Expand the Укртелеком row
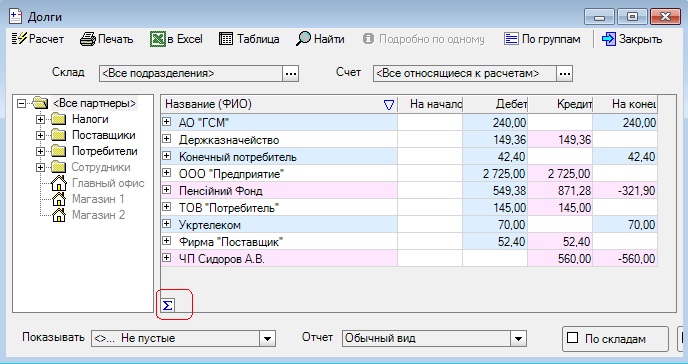The image size is (688, 364). point(167,224)
